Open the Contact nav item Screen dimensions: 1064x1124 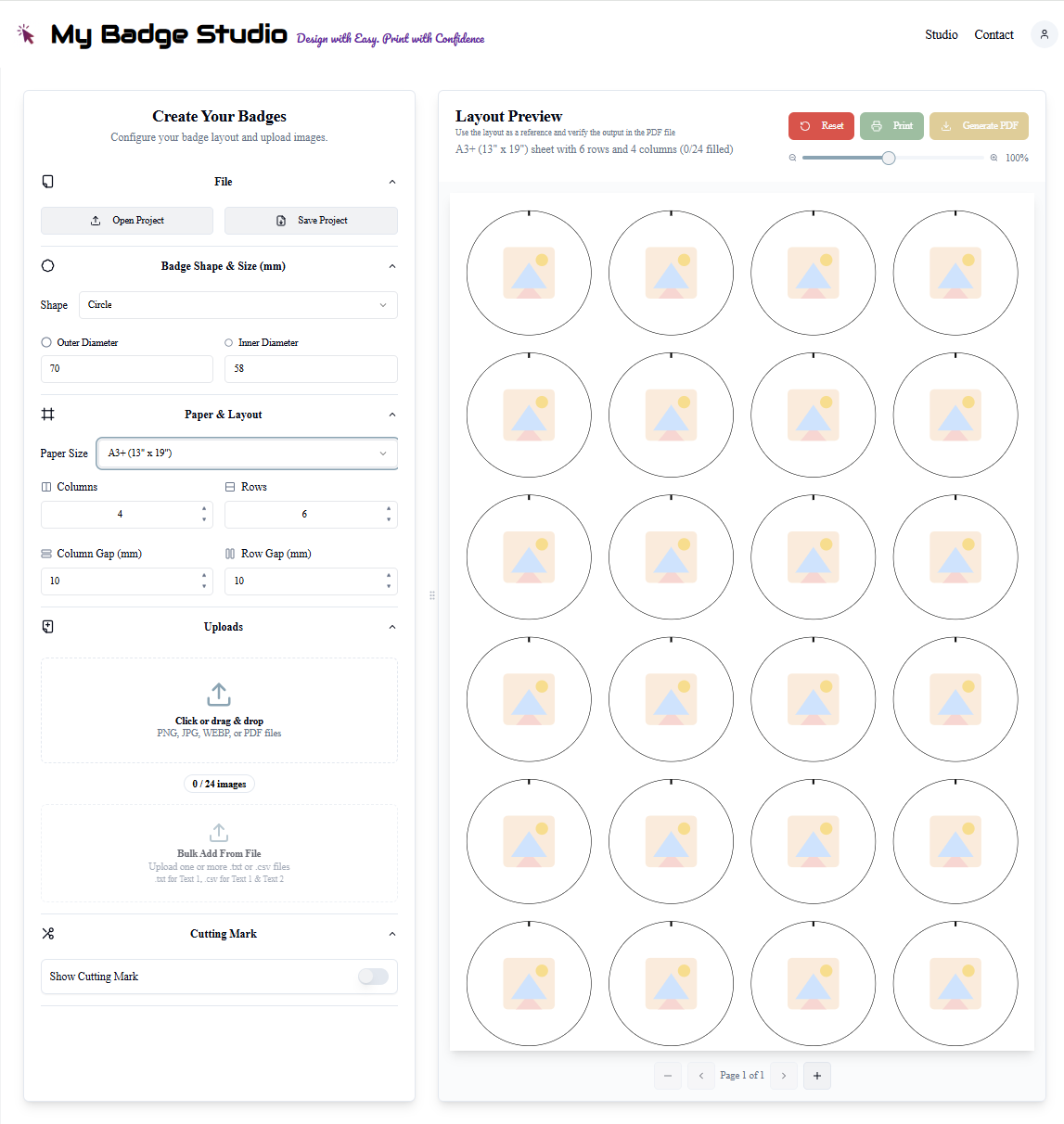(x=993, y=34)
